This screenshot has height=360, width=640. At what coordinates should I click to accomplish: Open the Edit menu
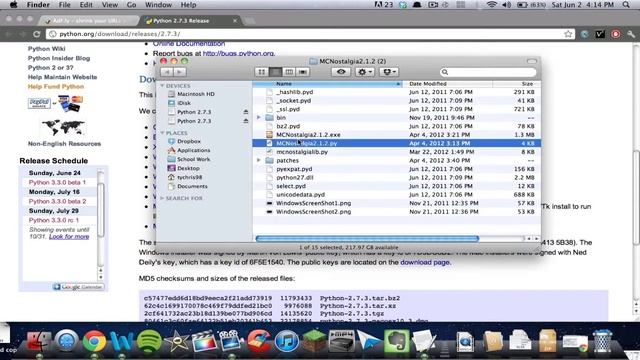tap(86, 5)
